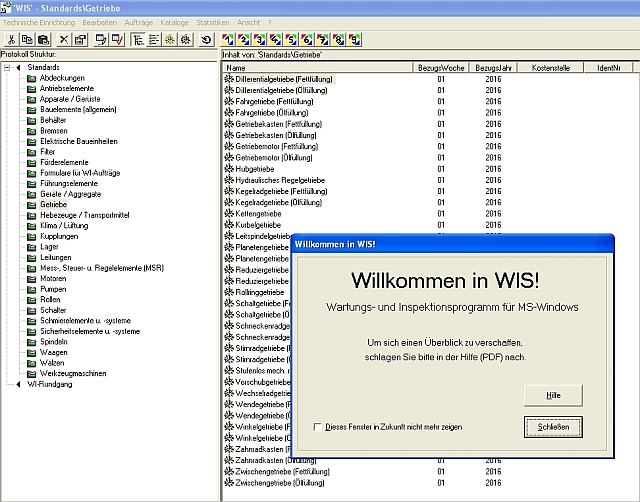
Task: Click the Hilfe button in welcome dialog
Action: 553,395
